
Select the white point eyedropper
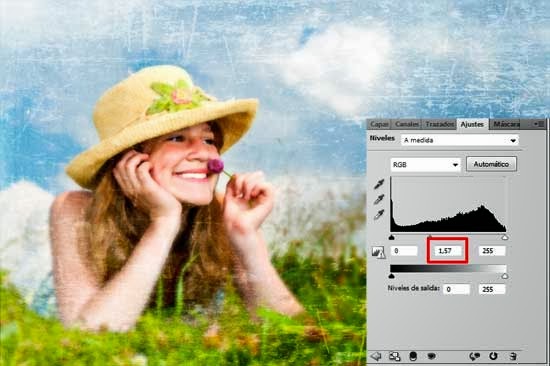point(379,214)
